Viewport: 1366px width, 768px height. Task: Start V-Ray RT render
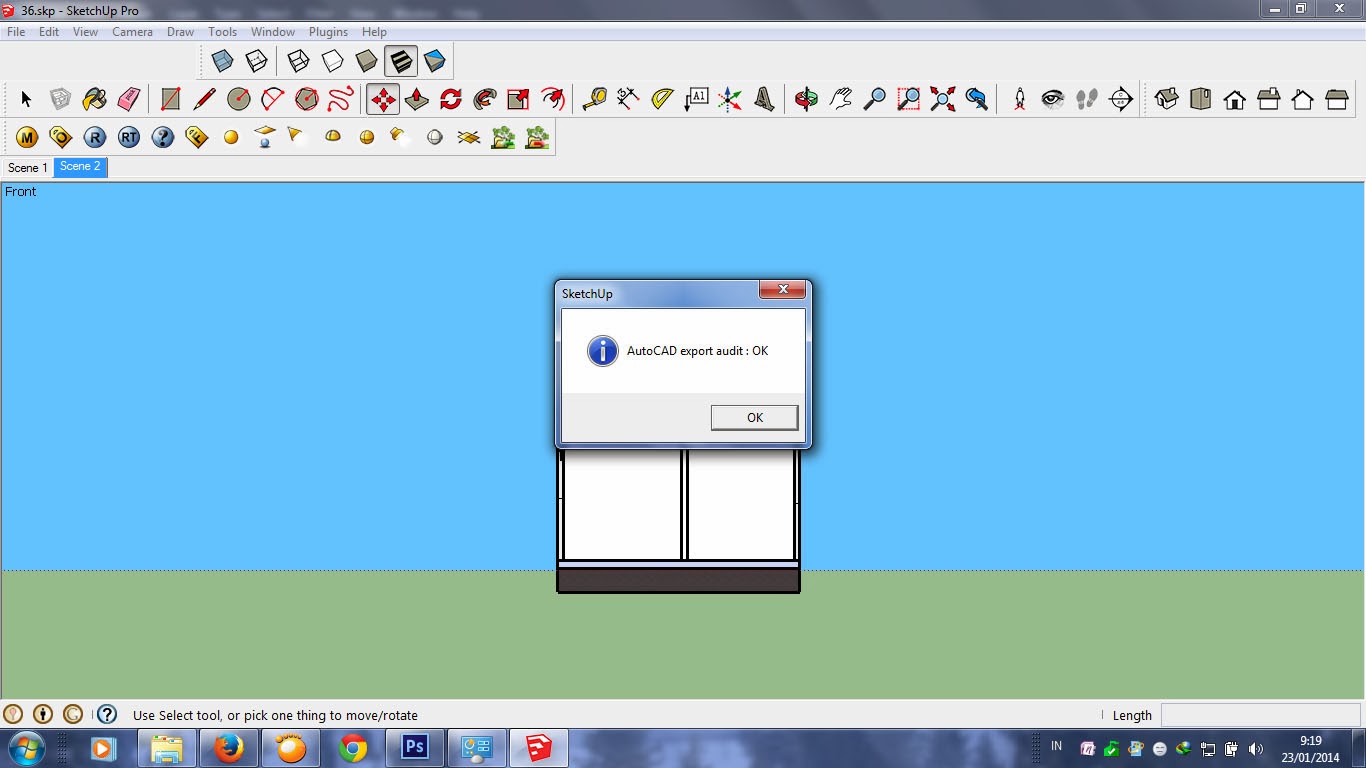pyautogui.click(x=129, y=137)
